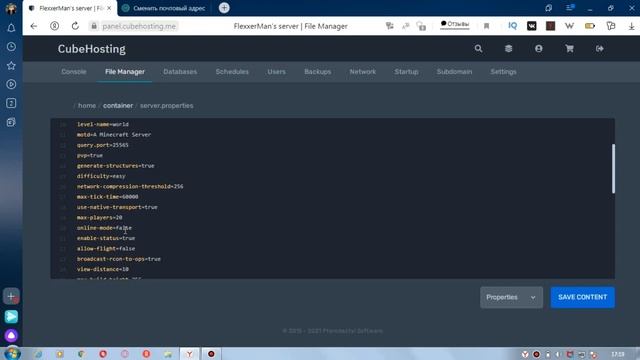
Task: Open favorites star icon in sidebar
Action: point(11,65)
